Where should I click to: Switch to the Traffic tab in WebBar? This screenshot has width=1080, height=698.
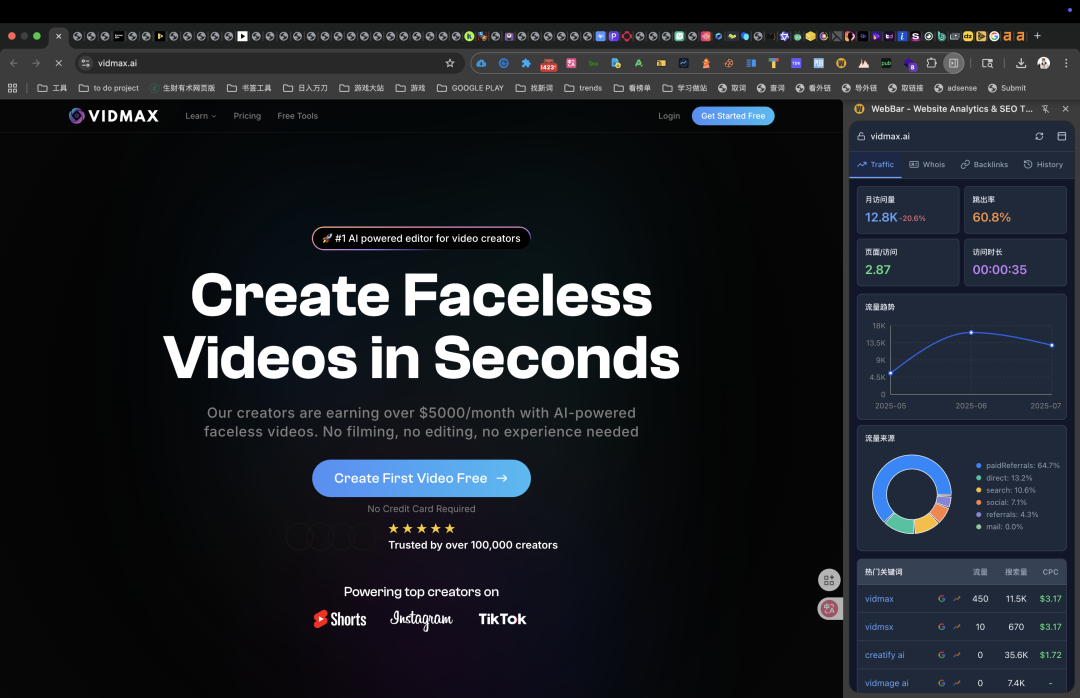tap(875, 165)
